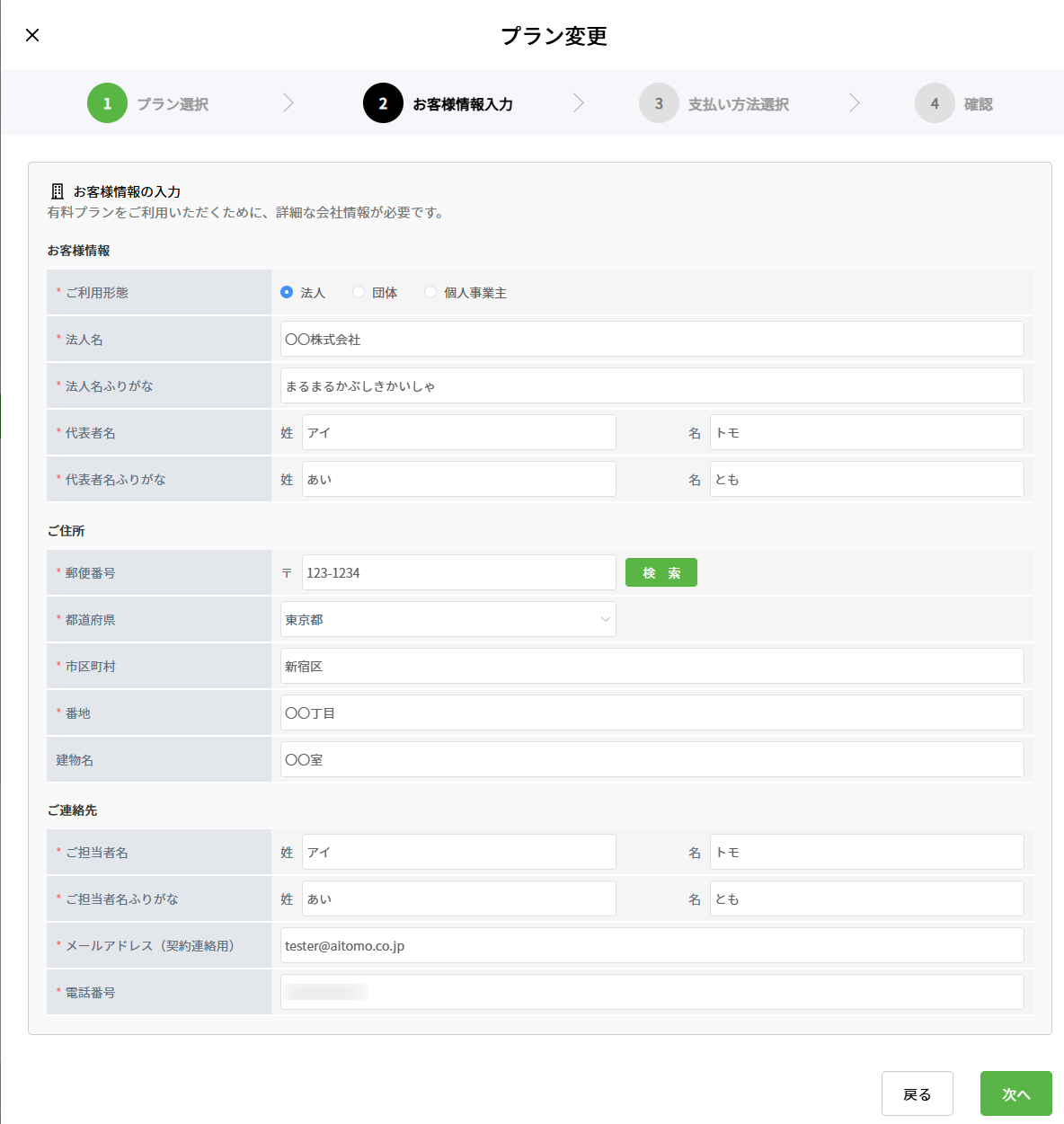Viewport: 1064px width, 1124px height.
Task: Open the 都道府県 dropdown
Action: [448, 619]
